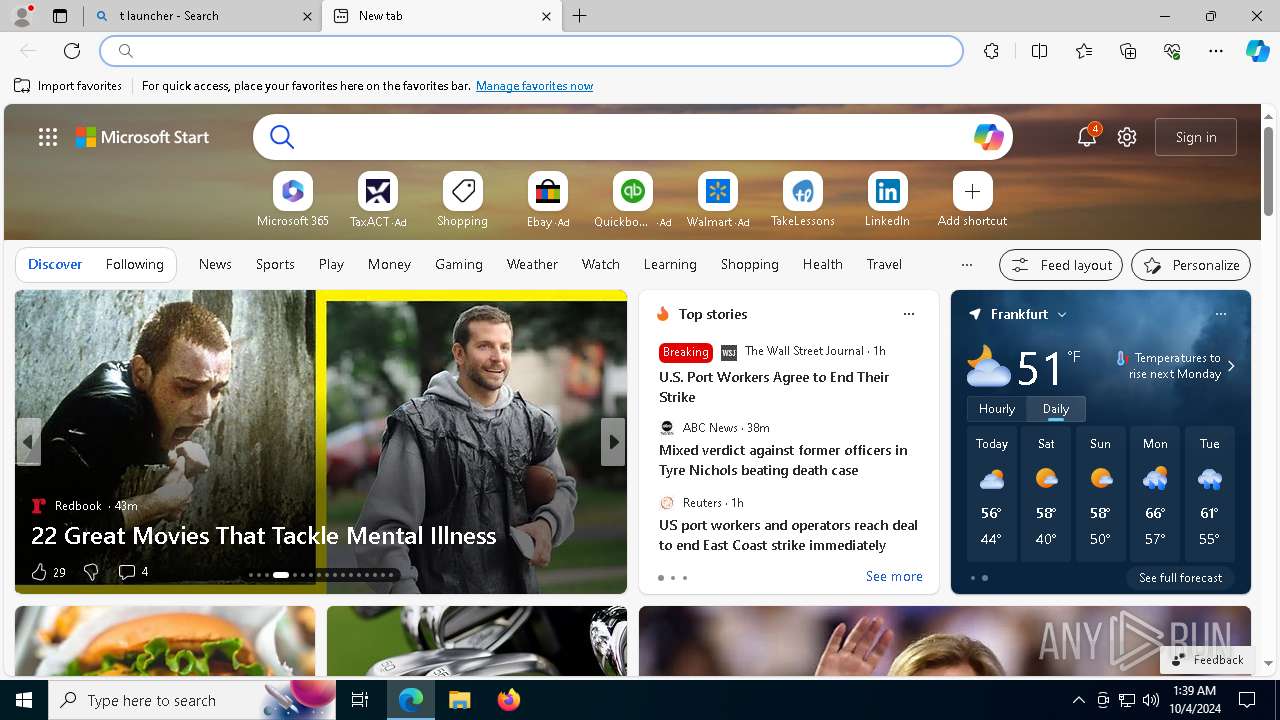Viewport: 1280px width, 720px height.
Task: Go to previous carousel slide
Action: [28, 442]
